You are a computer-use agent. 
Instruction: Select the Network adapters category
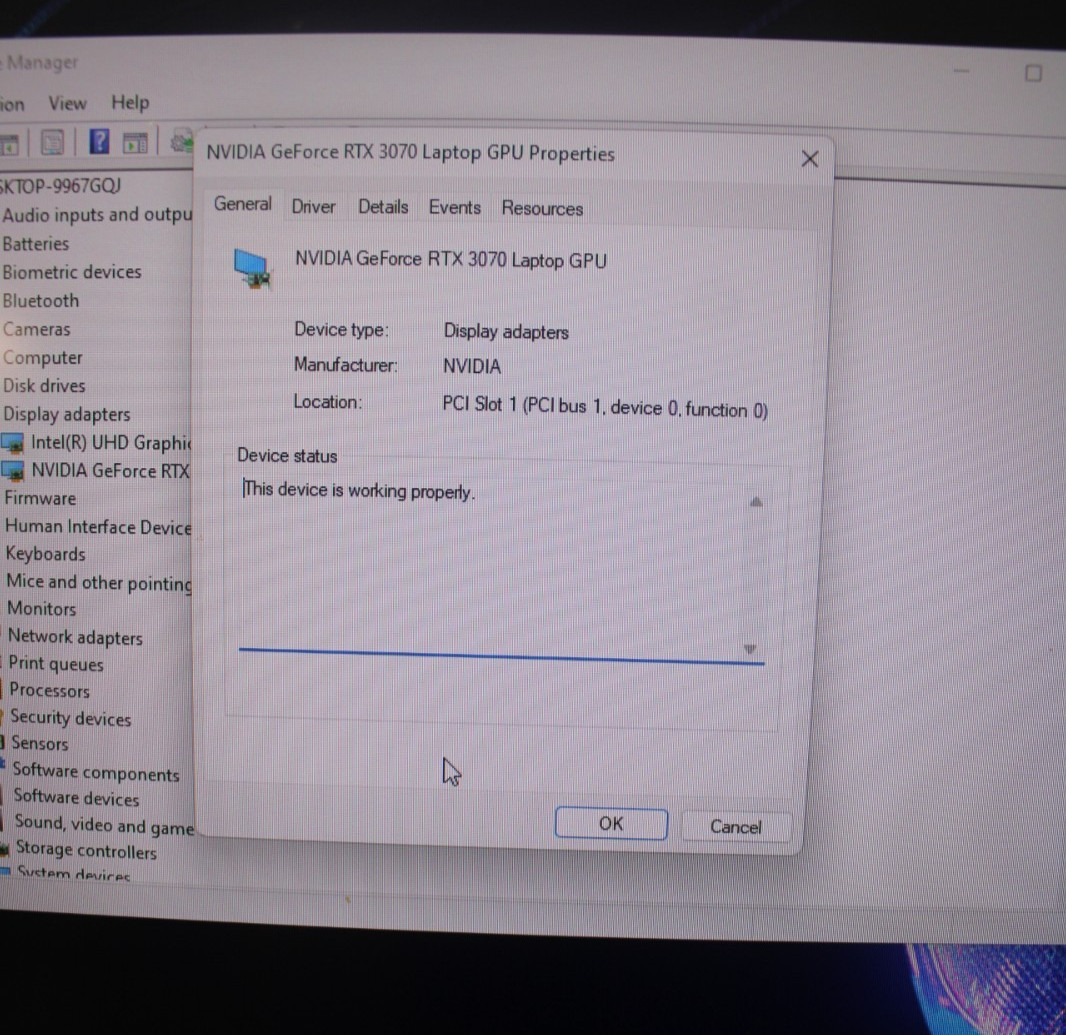point(75,637)
